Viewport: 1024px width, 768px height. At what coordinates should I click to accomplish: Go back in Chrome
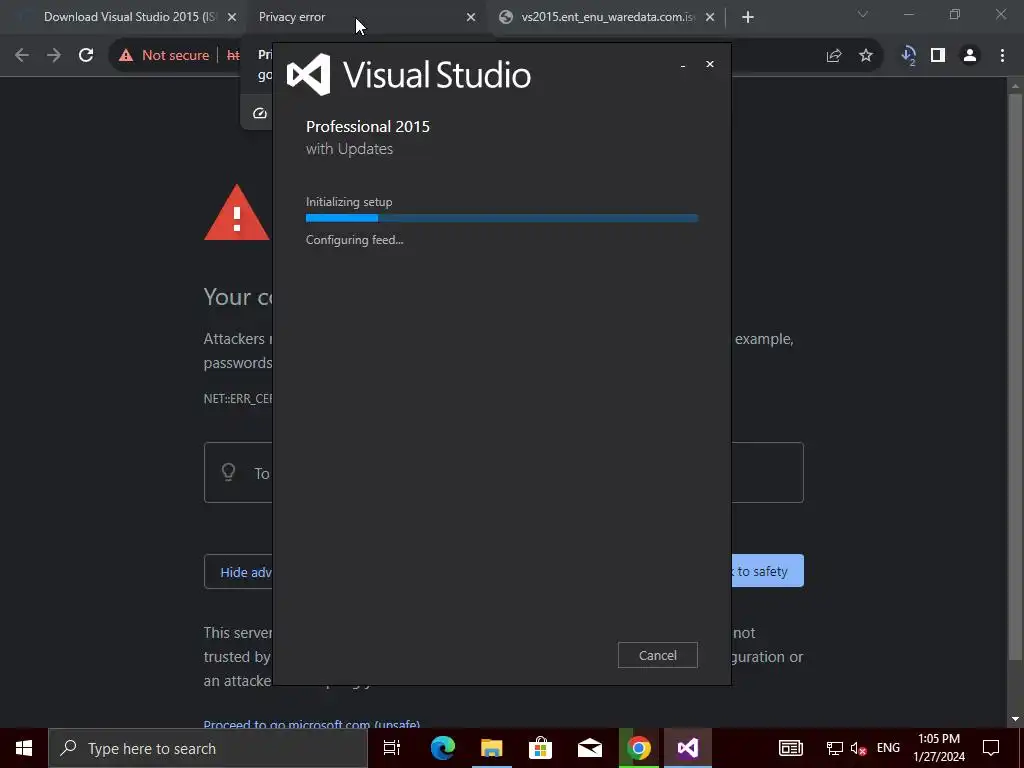click(x=22, y=56)
